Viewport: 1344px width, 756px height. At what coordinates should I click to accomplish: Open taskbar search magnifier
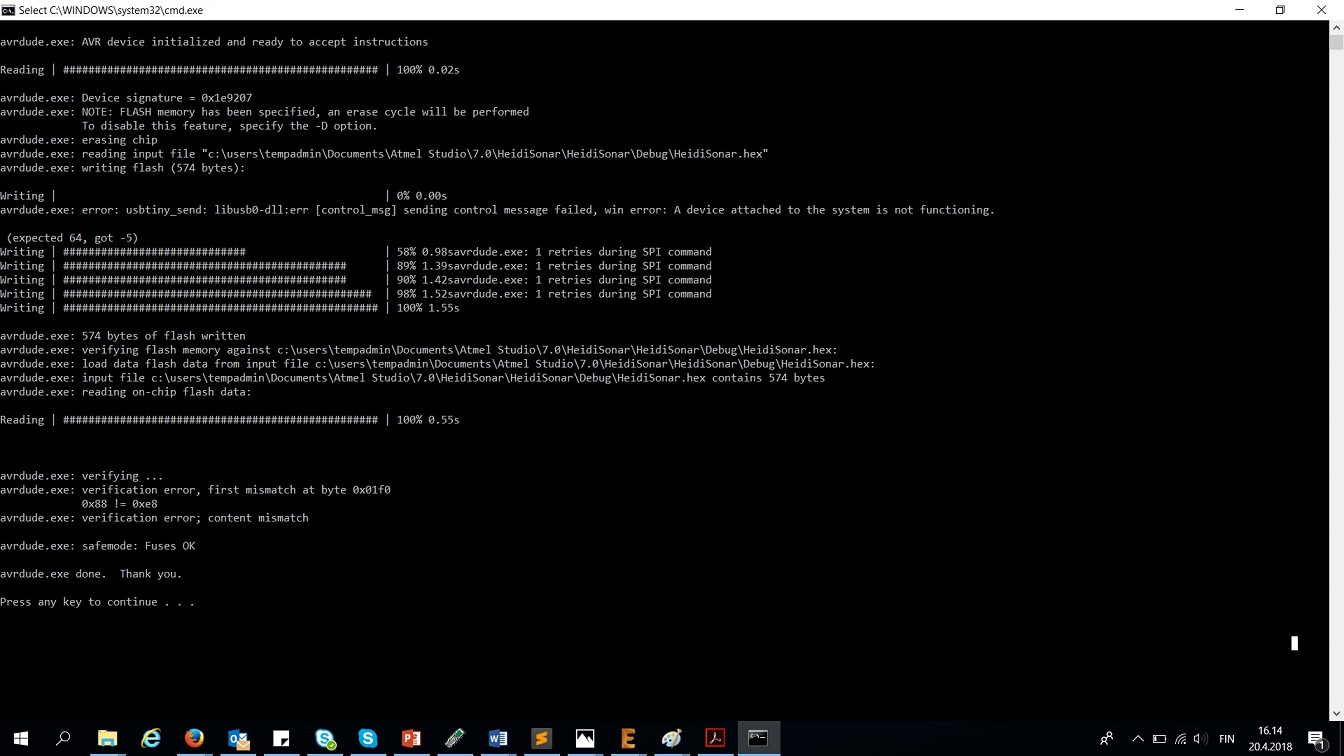[x=63, y=739]
